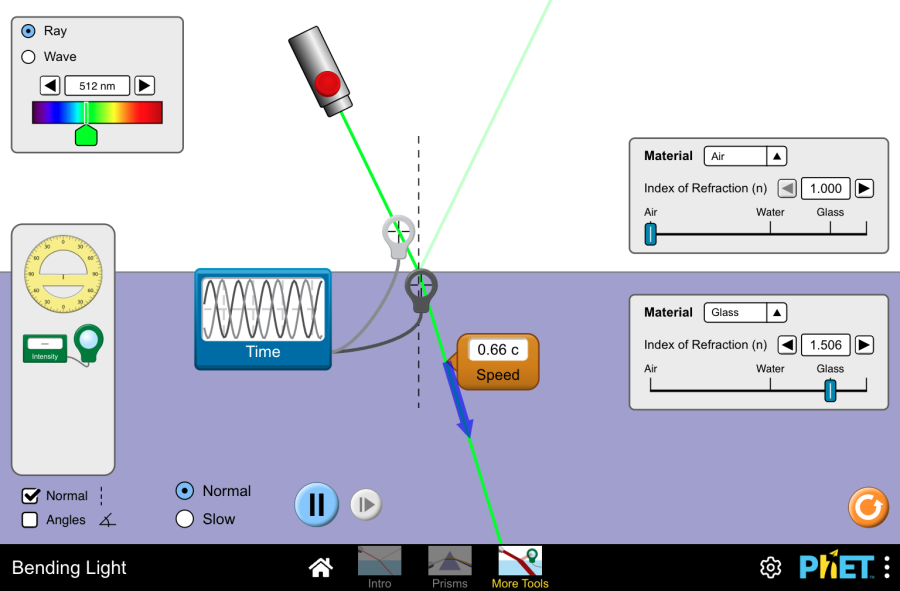Open the Glass material dropdown
900x591 pixels.
click(745, 312)
